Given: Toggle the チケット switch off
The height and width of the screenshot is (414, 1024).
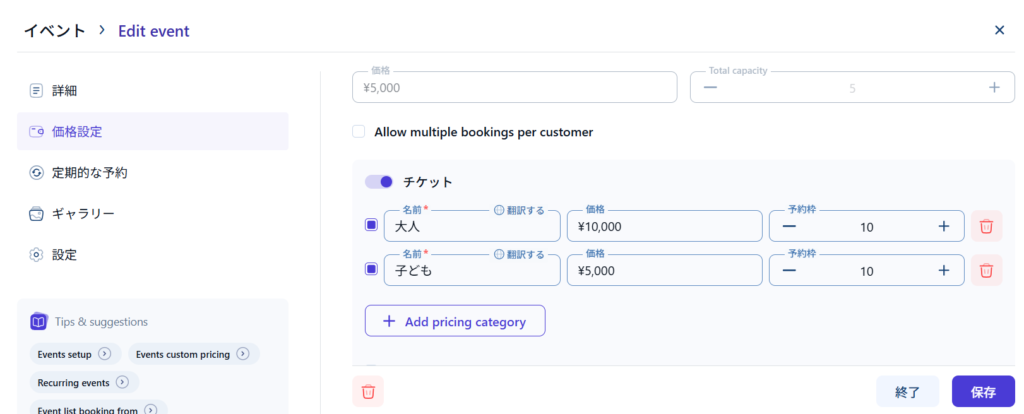Looking at the screenshot, I should 379,182.
